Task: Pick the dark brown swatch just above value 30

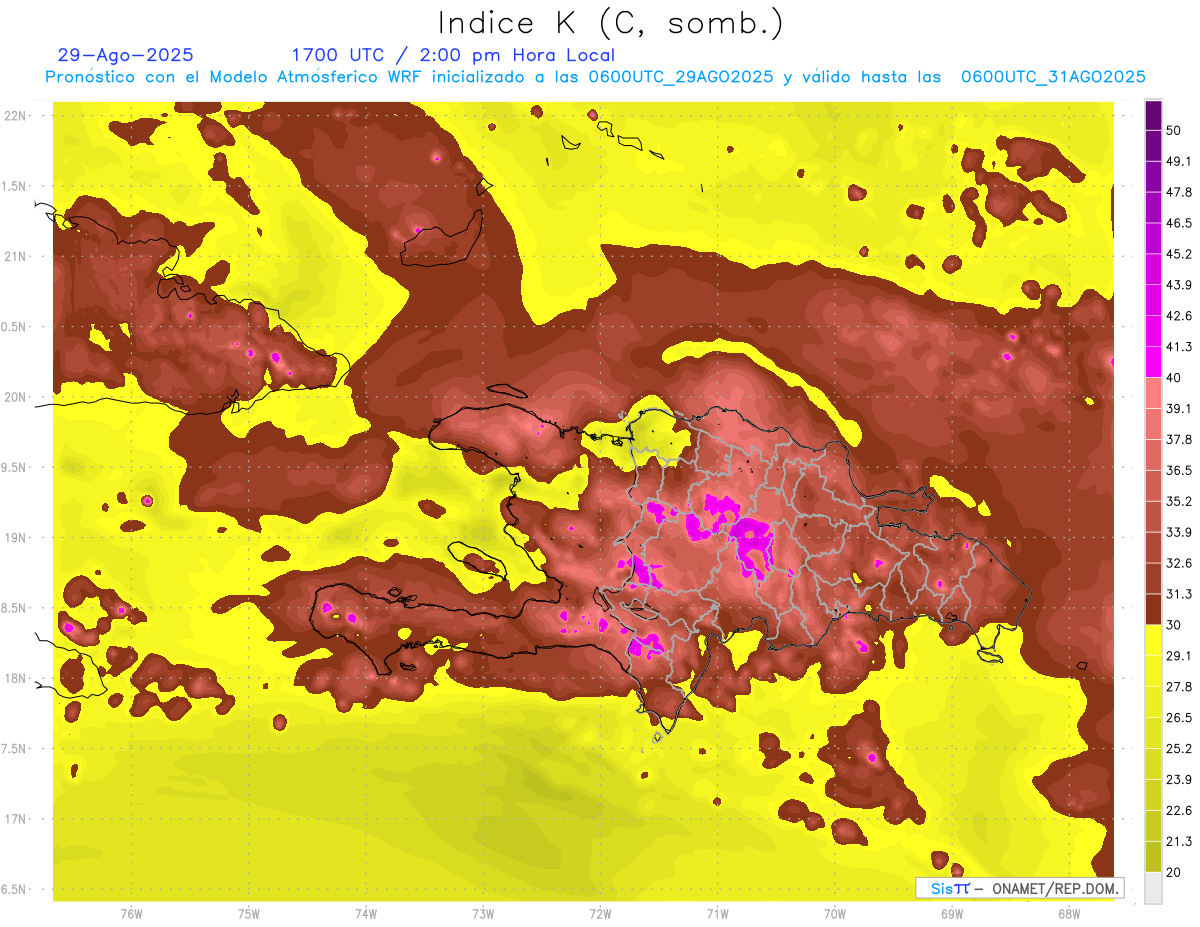Action: tap(1153, 609)
